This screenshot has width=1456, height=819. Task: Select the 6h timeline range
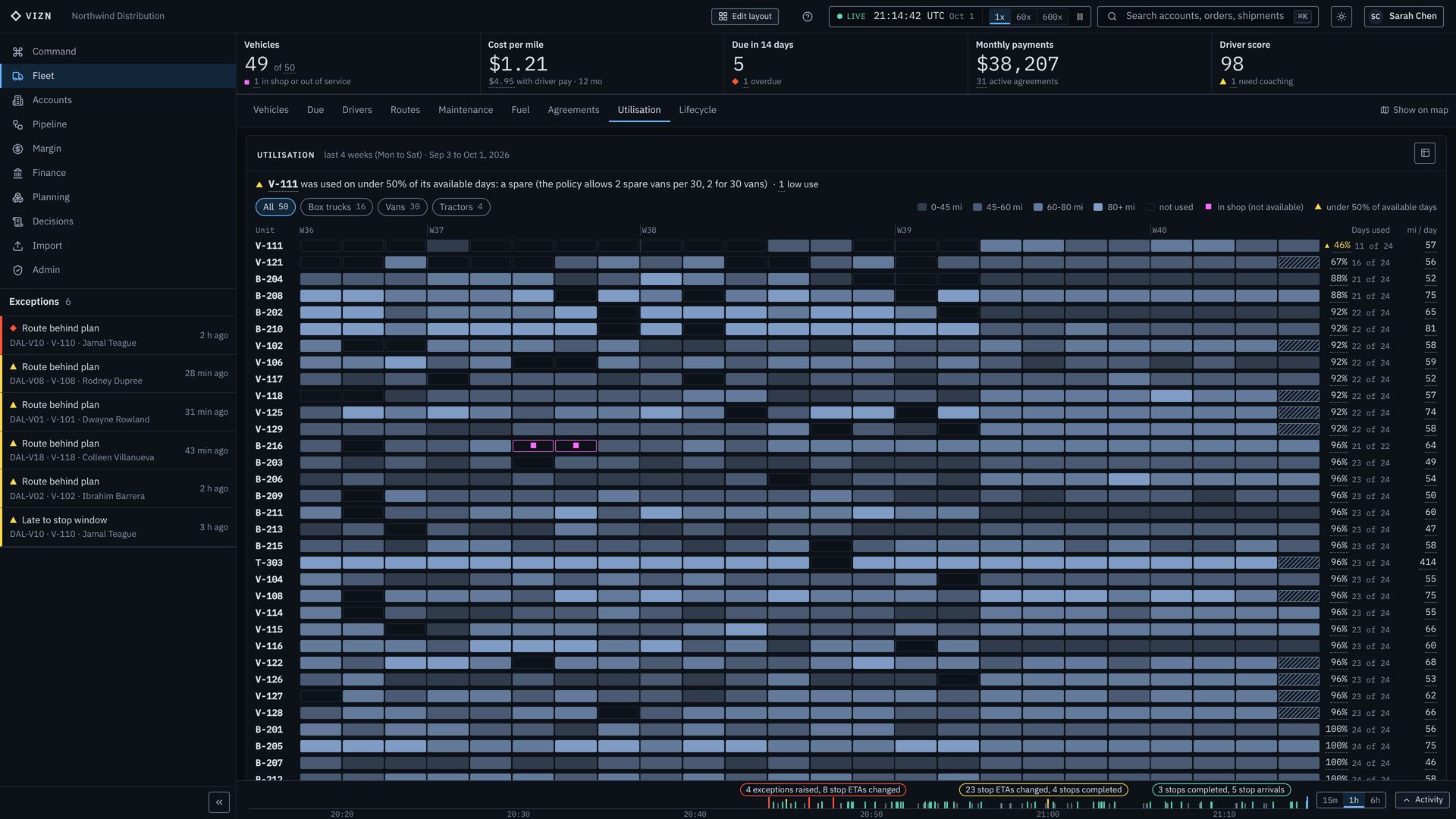pos(1375,800)
